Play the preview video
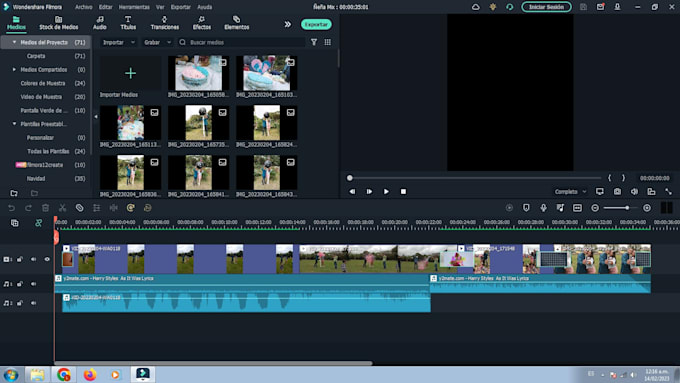Screen dimensions: 680x383 coord(386,191)
